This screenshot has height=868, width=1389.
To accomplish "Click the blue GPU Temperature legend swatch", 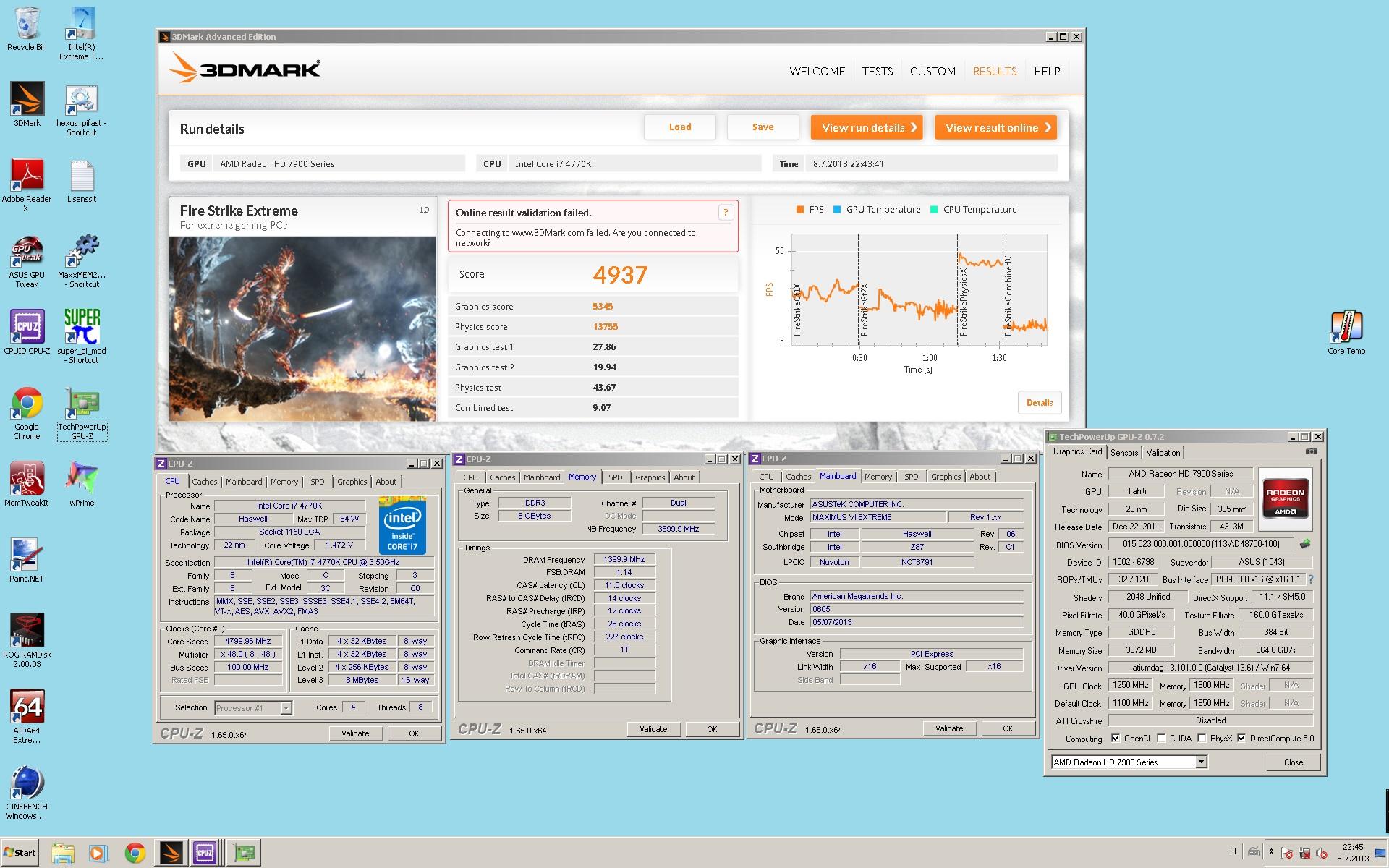I will tap(837, 210).
